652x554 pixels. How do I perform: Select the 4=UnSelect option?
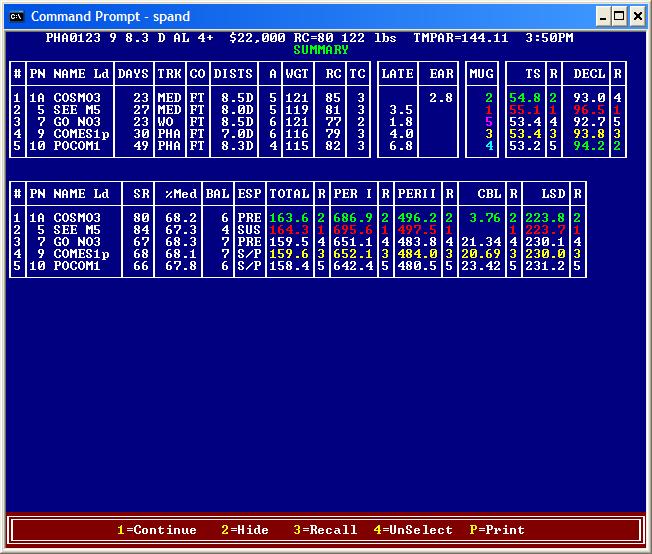click(413, 530)
